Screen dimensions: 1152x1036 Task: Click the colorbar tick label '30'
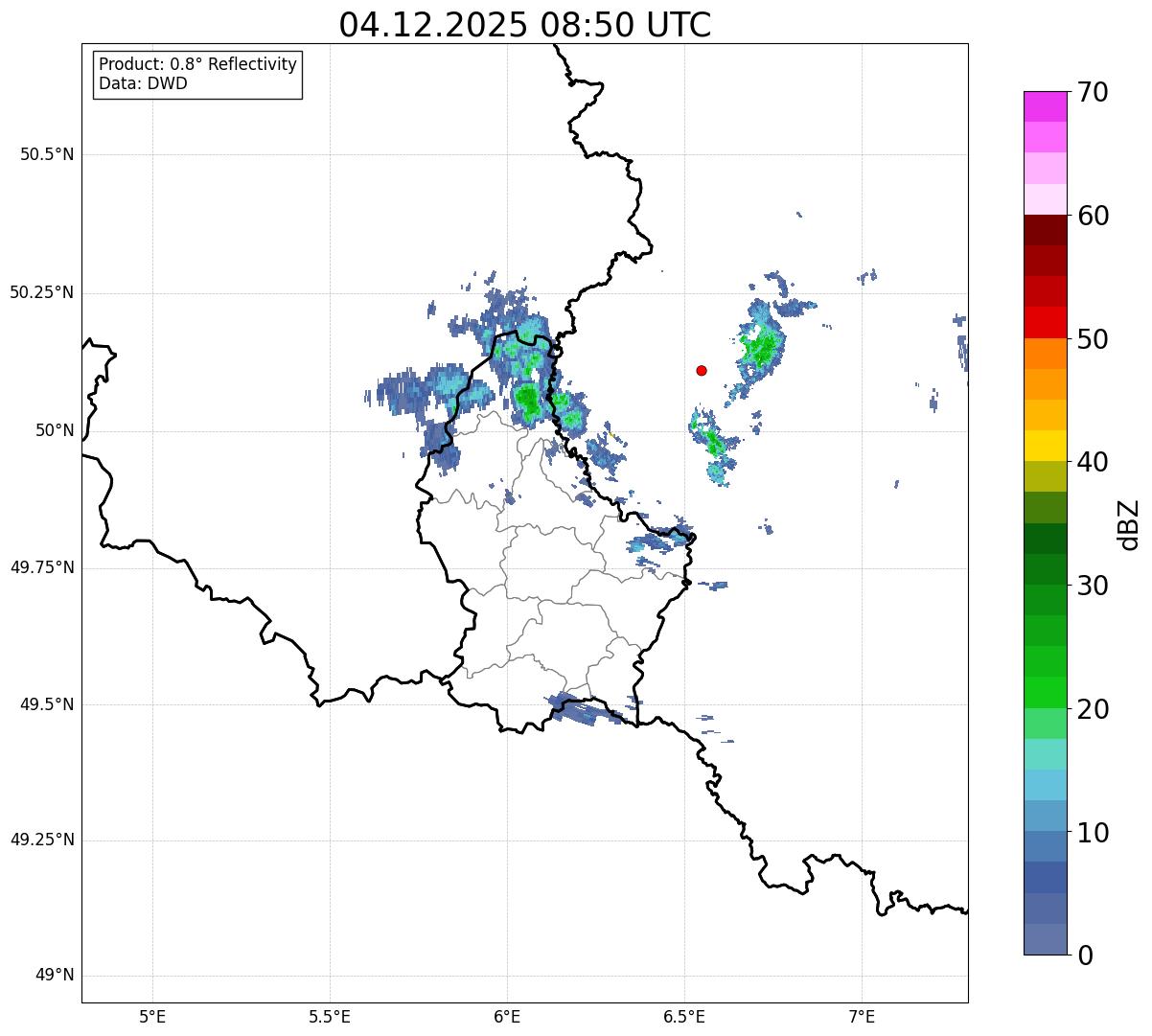[x=1093, y=586]
